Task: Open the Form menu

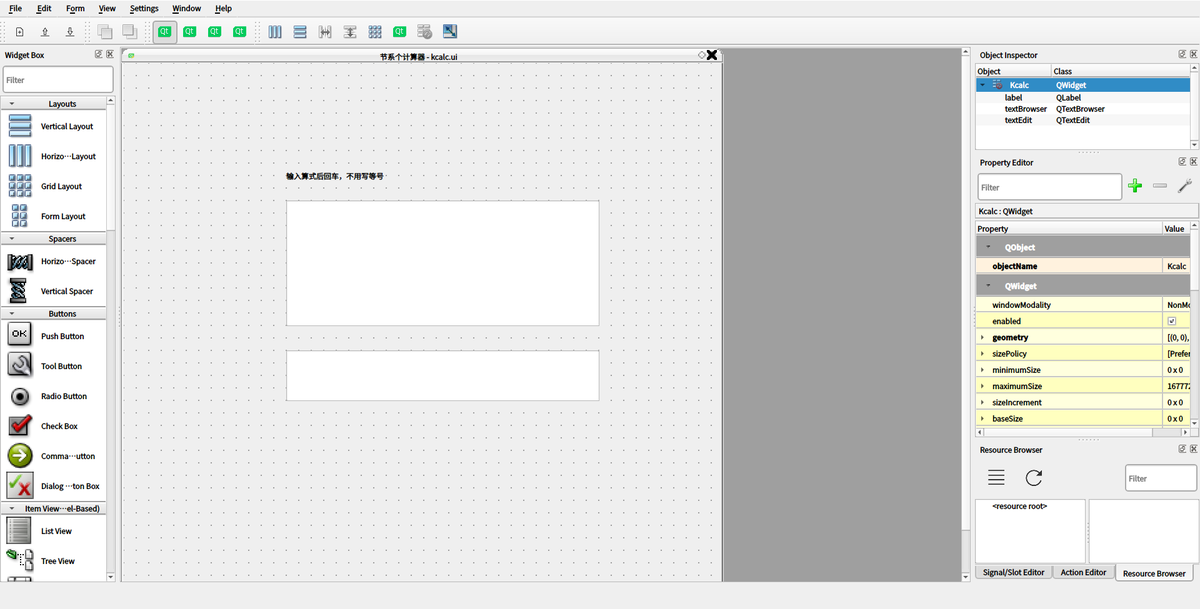Action: (75, 8)
